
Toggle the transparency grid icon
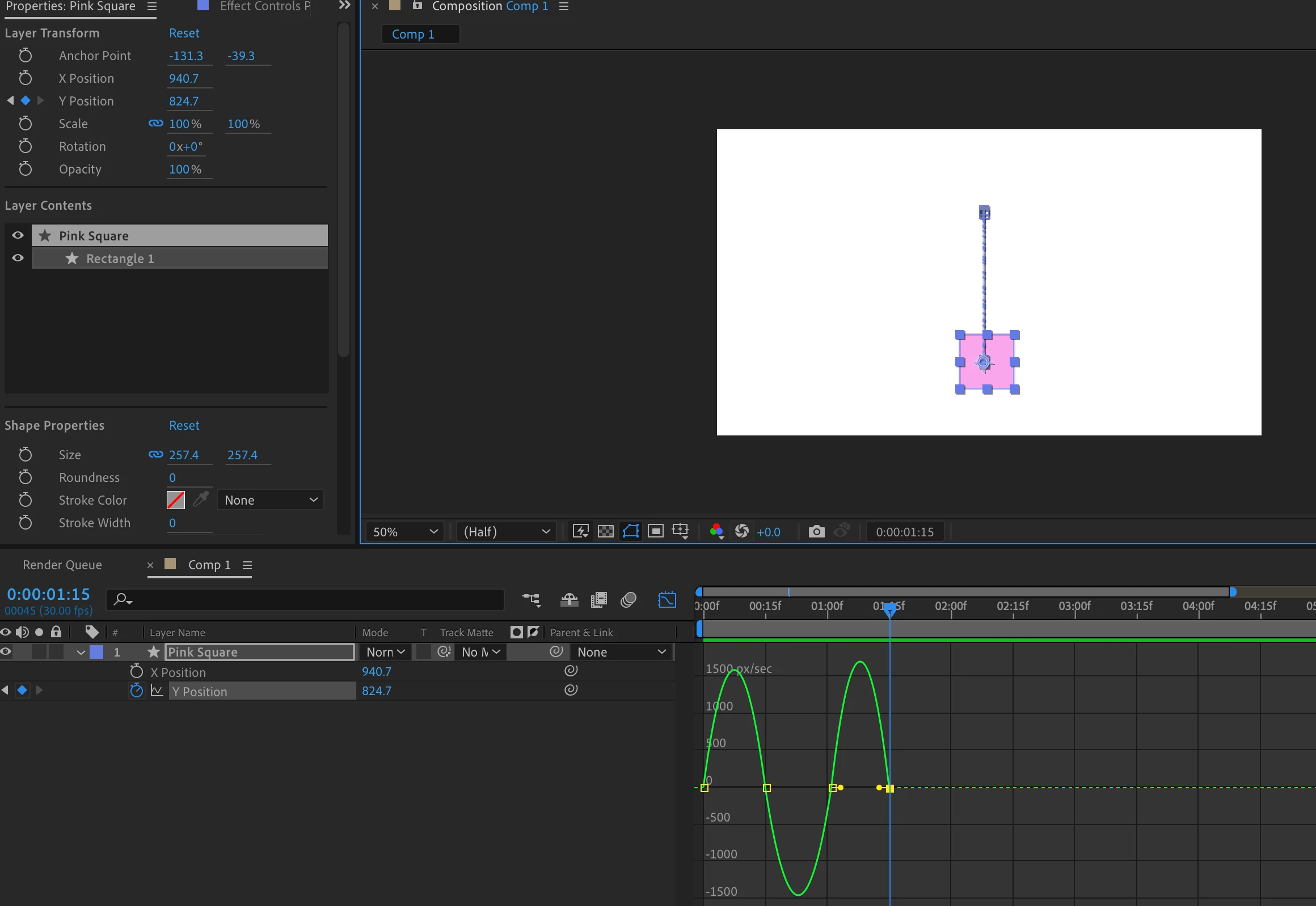605,531
